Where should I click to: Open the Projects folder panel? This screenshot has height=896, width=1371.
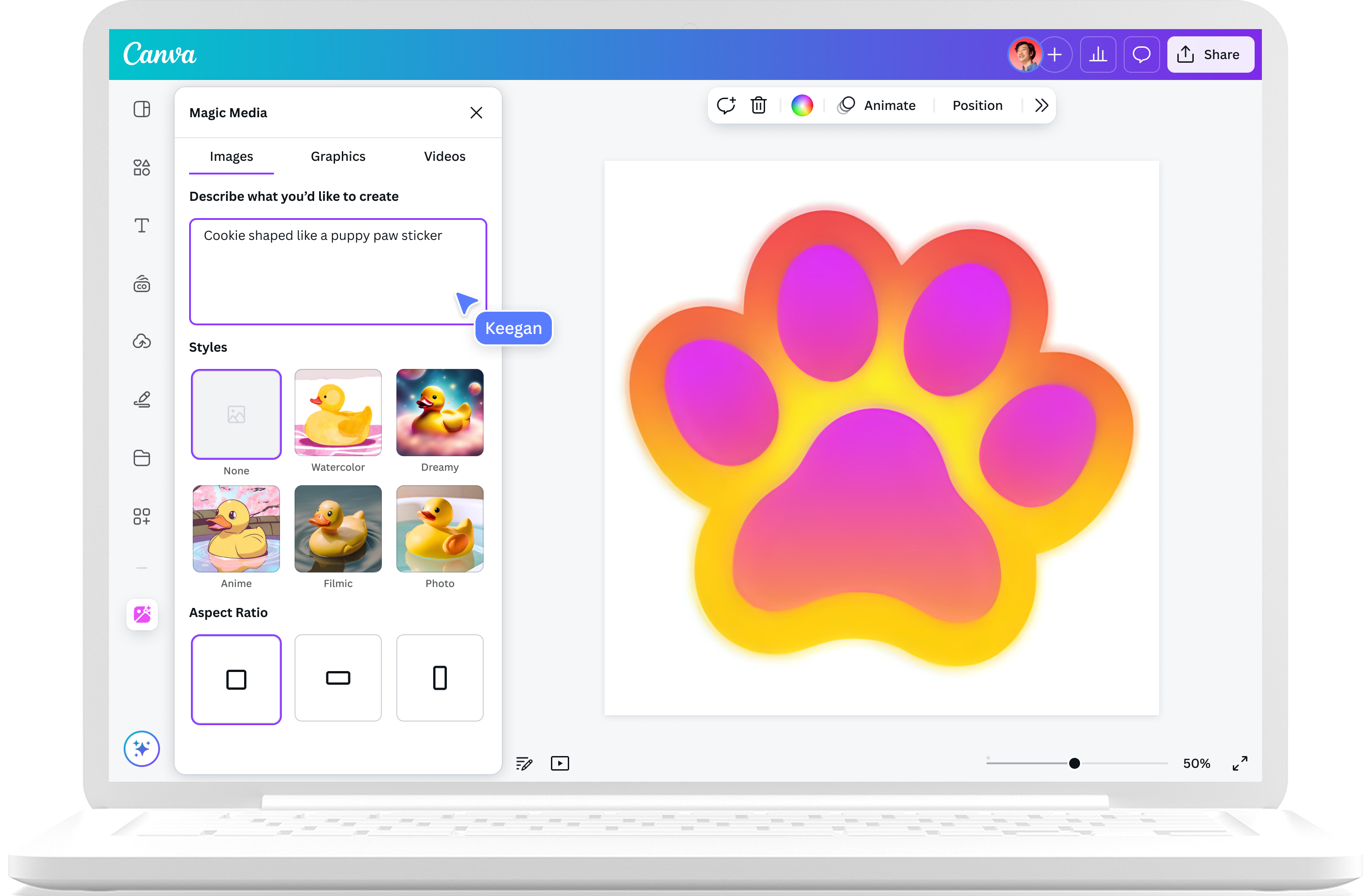[x=142, y=458]
